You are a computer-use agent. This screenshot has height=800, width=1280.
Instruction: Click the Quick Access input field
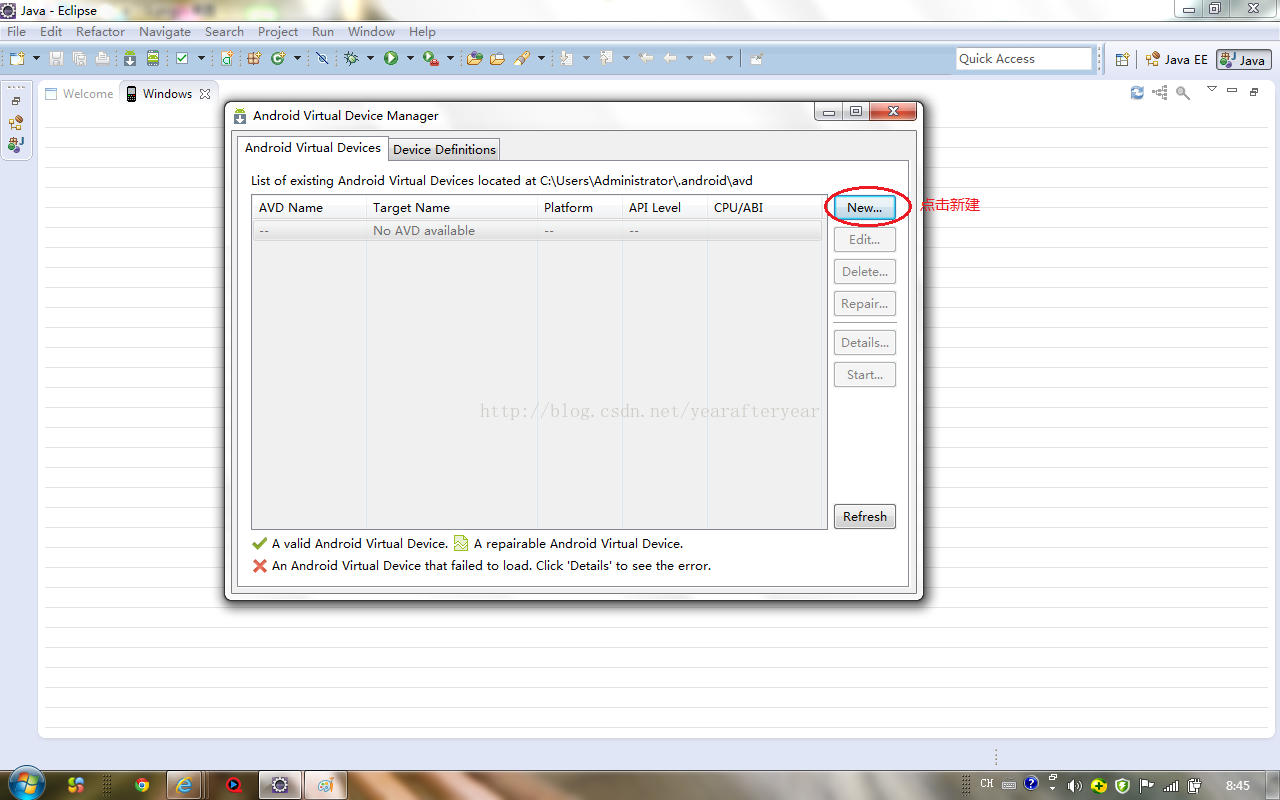pos(1023,59)
